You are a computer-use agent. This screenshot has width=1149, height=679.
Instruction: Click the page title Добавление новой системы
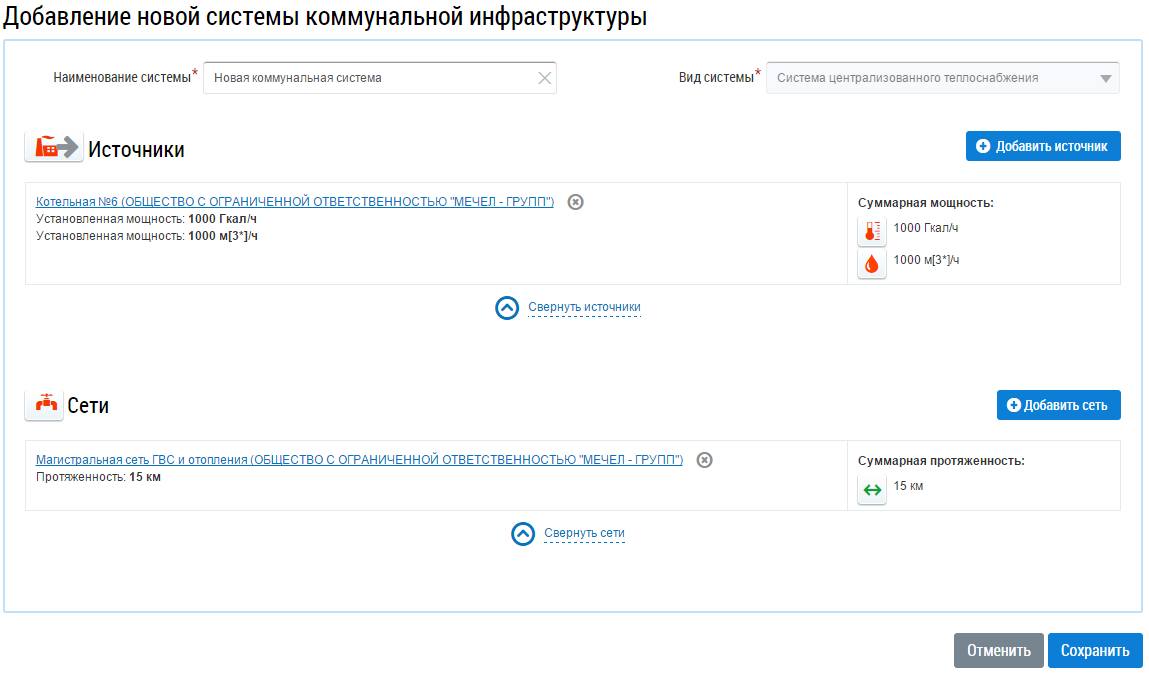325,16
